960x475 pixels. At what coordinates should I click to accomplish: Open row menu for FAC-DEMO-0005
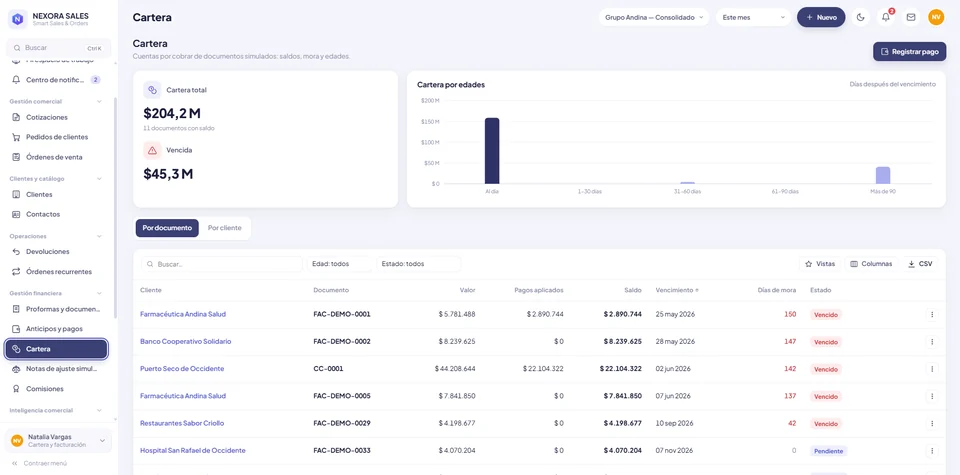tap(932, 396)
